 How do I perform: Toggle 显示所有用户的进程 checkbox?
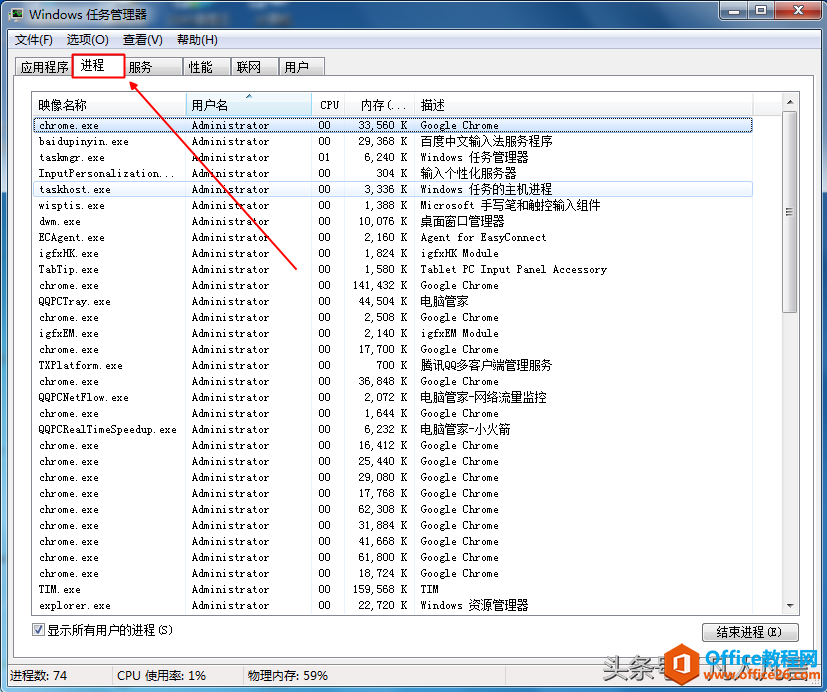[38, 630]
